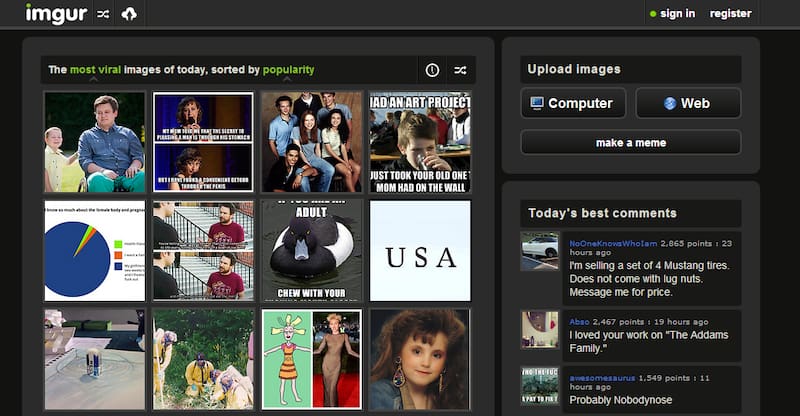Open the USA text image thumbnail

(x=420, y=250)
